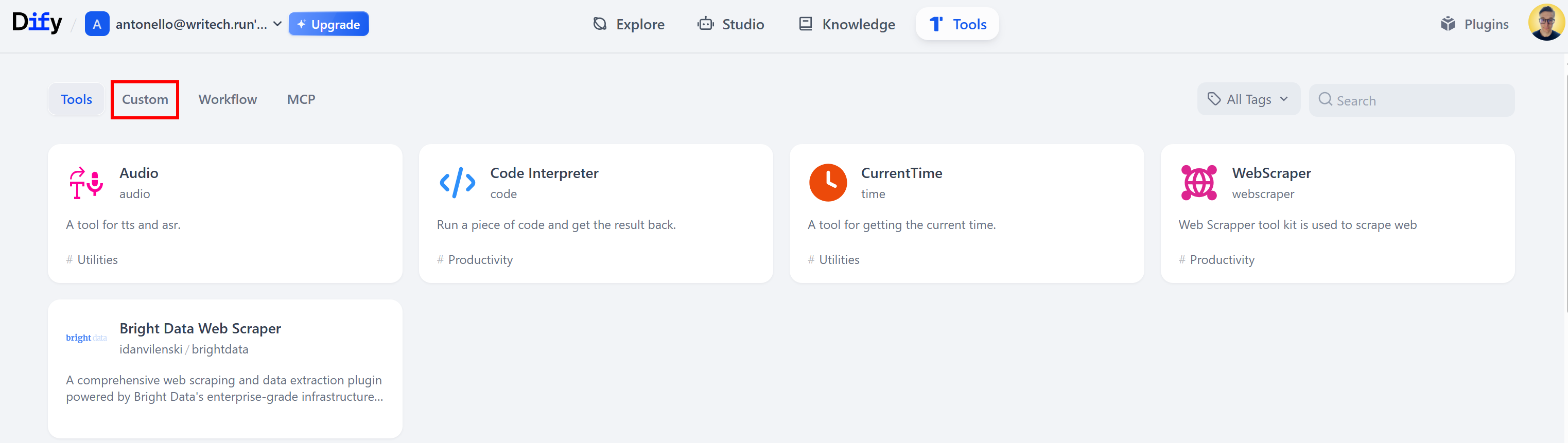Image resolution: width=1568 pixels, height=443 pixels.
Task: Navigate to Studio
Action: point(731,24)
